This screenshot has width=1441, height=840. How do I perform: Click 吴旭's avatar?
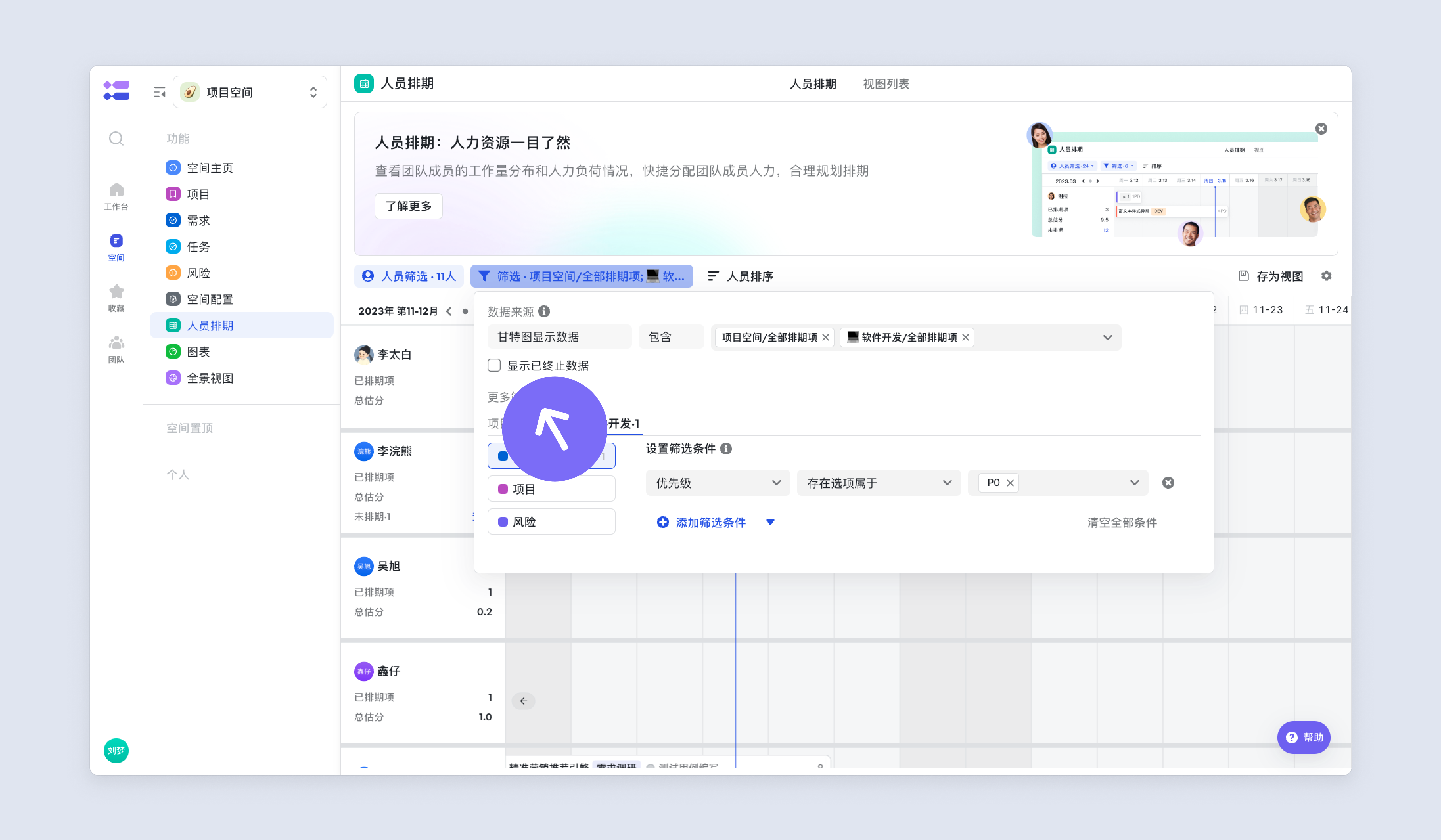point(364,566)
